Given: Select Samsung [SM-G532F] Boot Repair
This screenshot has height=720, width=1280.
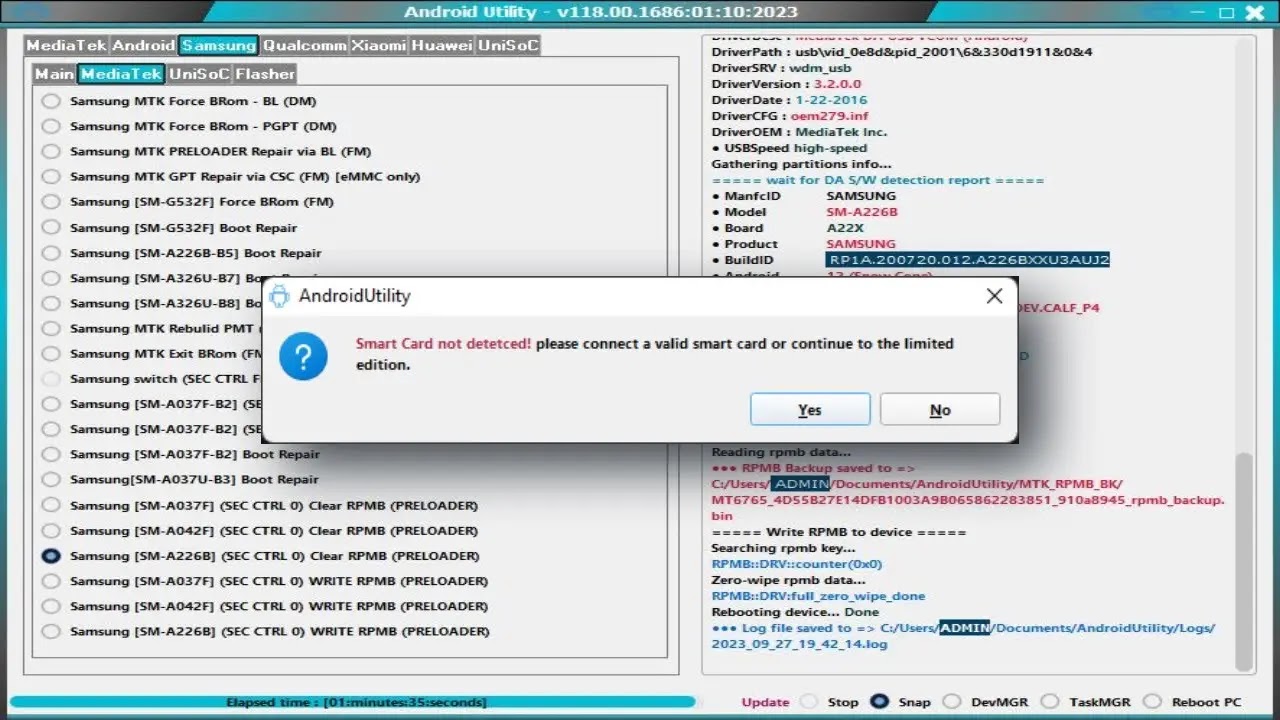Looking at the screenshot, I should pyautogui.click(x=50, y=228).
